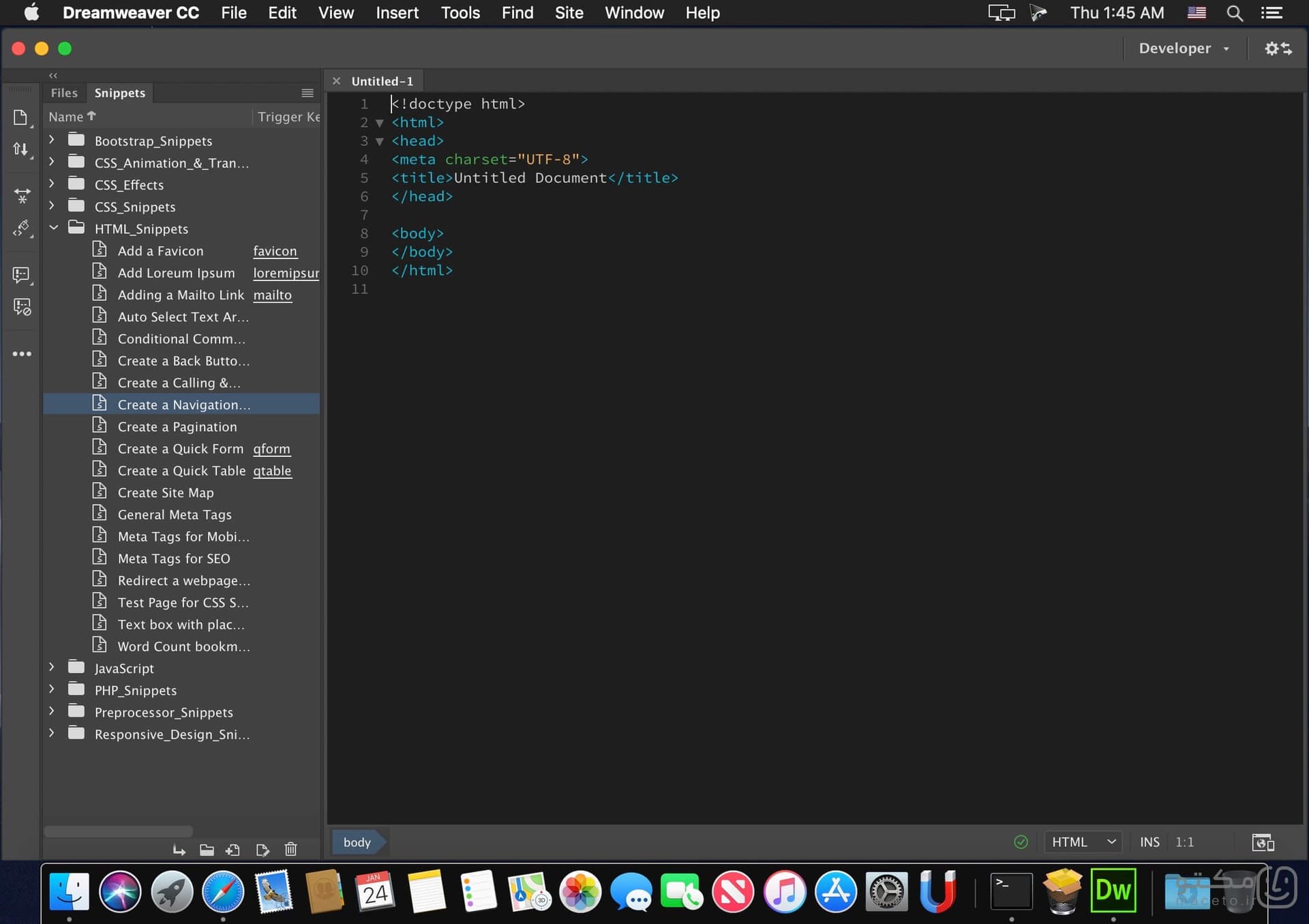Viewport: 1309px width, 924px height.
Task: Expand the Bootstrap_Snippets folder
Action: pyautogui.click(x=52, y=139)
